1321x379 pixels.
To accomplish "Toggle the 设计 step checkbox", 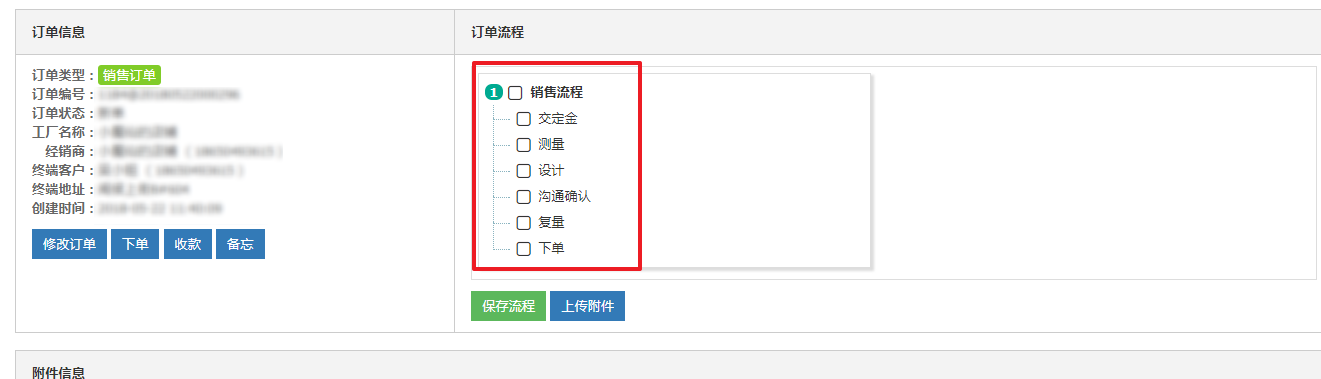I will pos(523,171).
